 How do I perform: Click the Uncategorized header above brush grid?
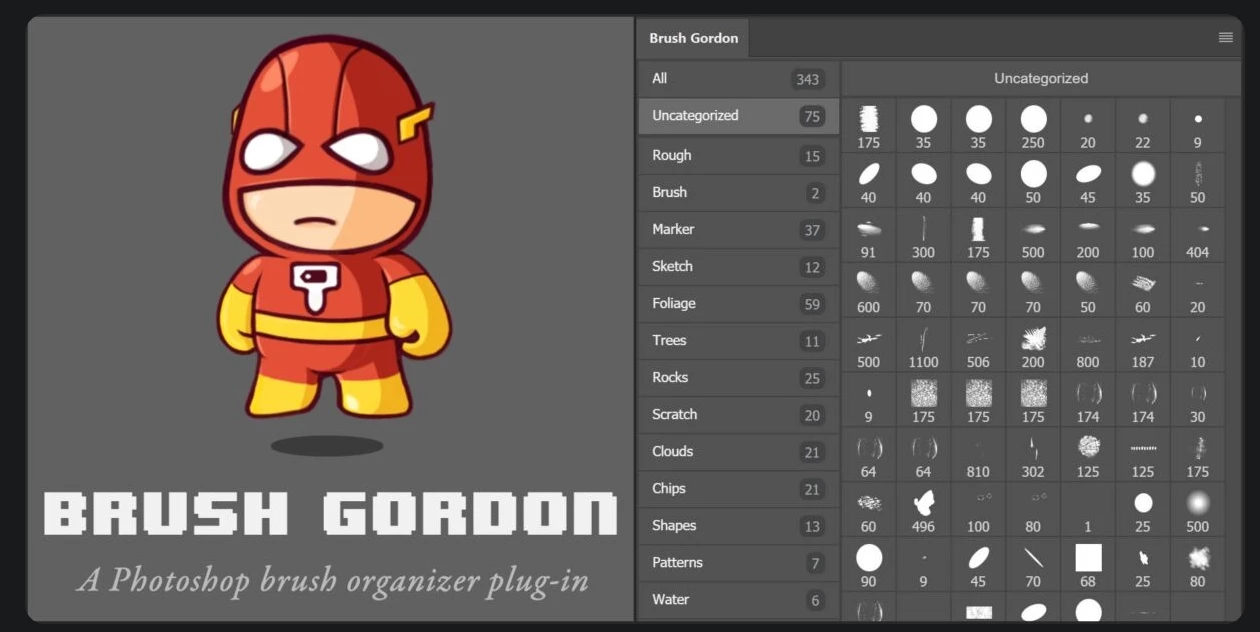click(1041, 78)
